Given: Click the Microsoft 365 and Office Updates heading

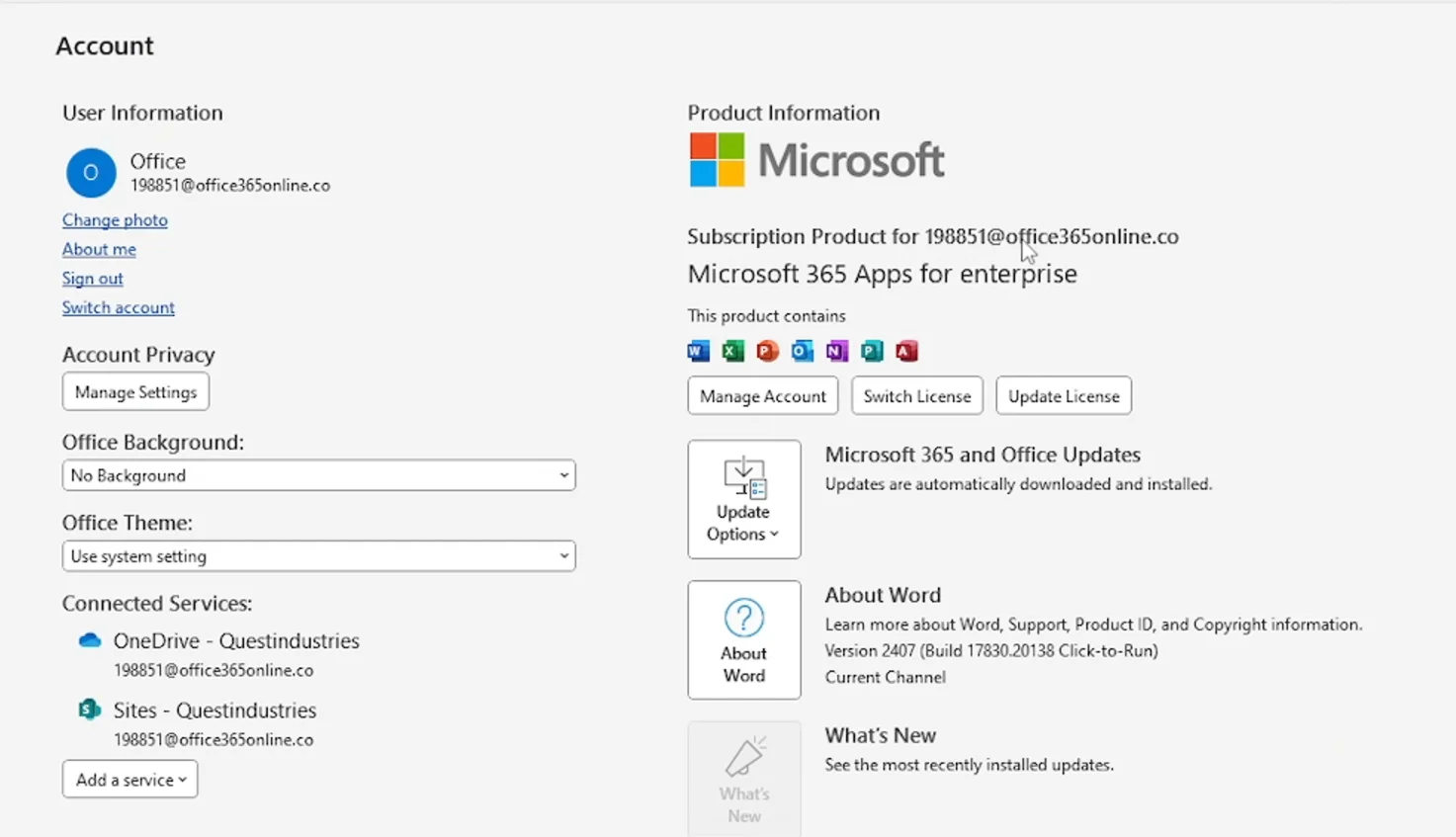Looking at the screenshot, I should coord(983,455).
